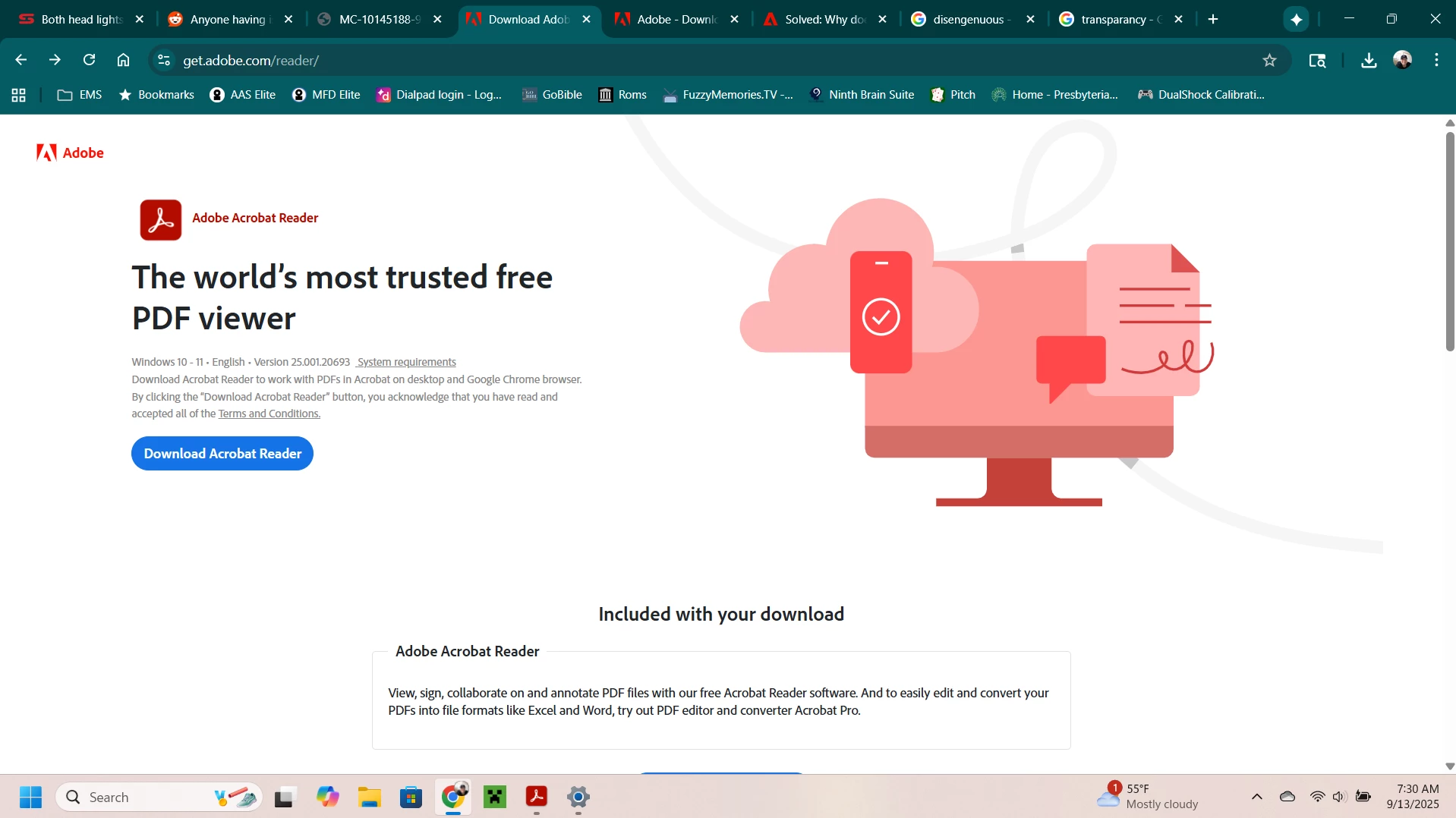Close the 'disengenuous' Google tab
Screen dimensions: 1456x818
click(1030, 20)
